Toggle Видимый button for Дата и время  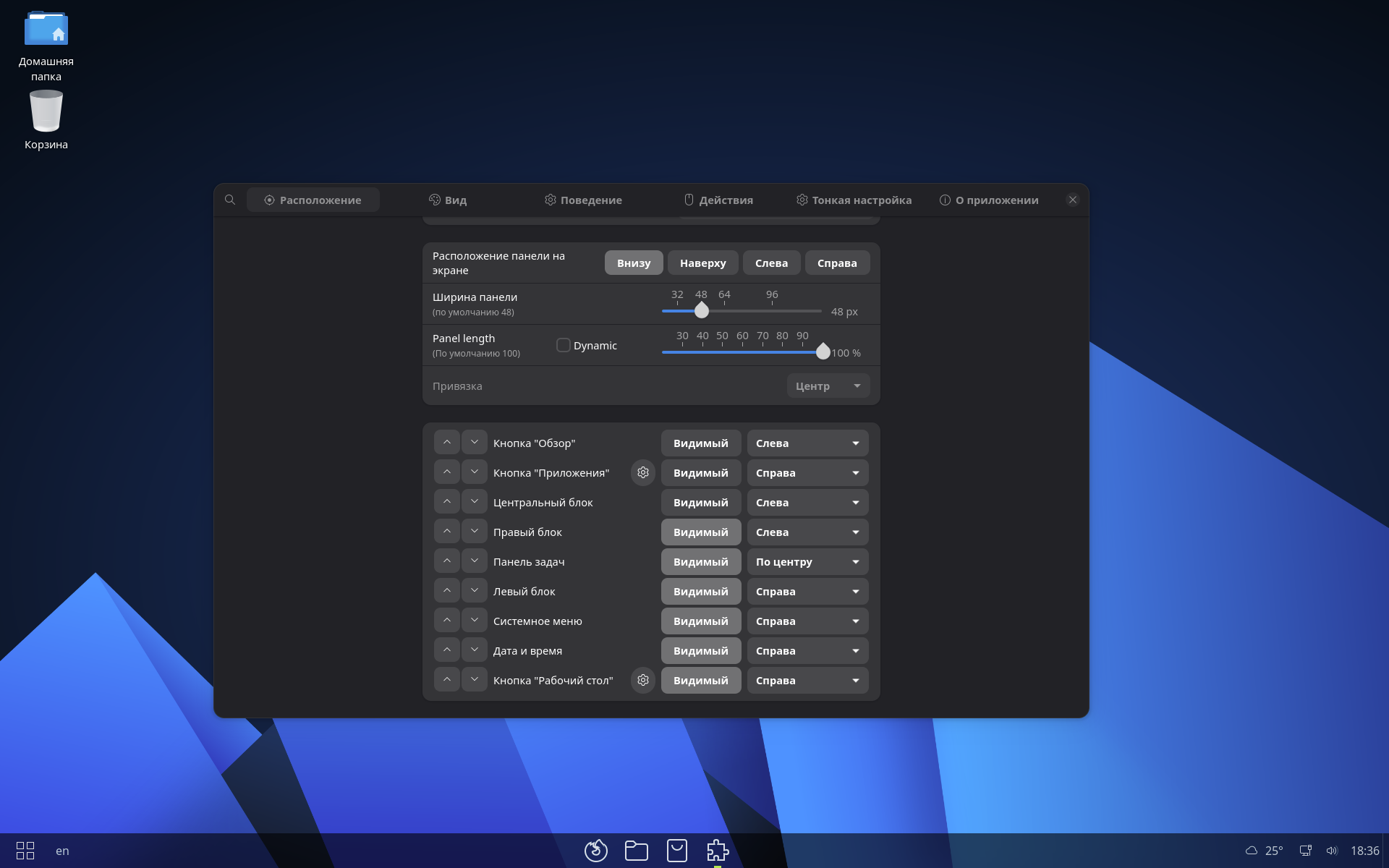point(700,650)
